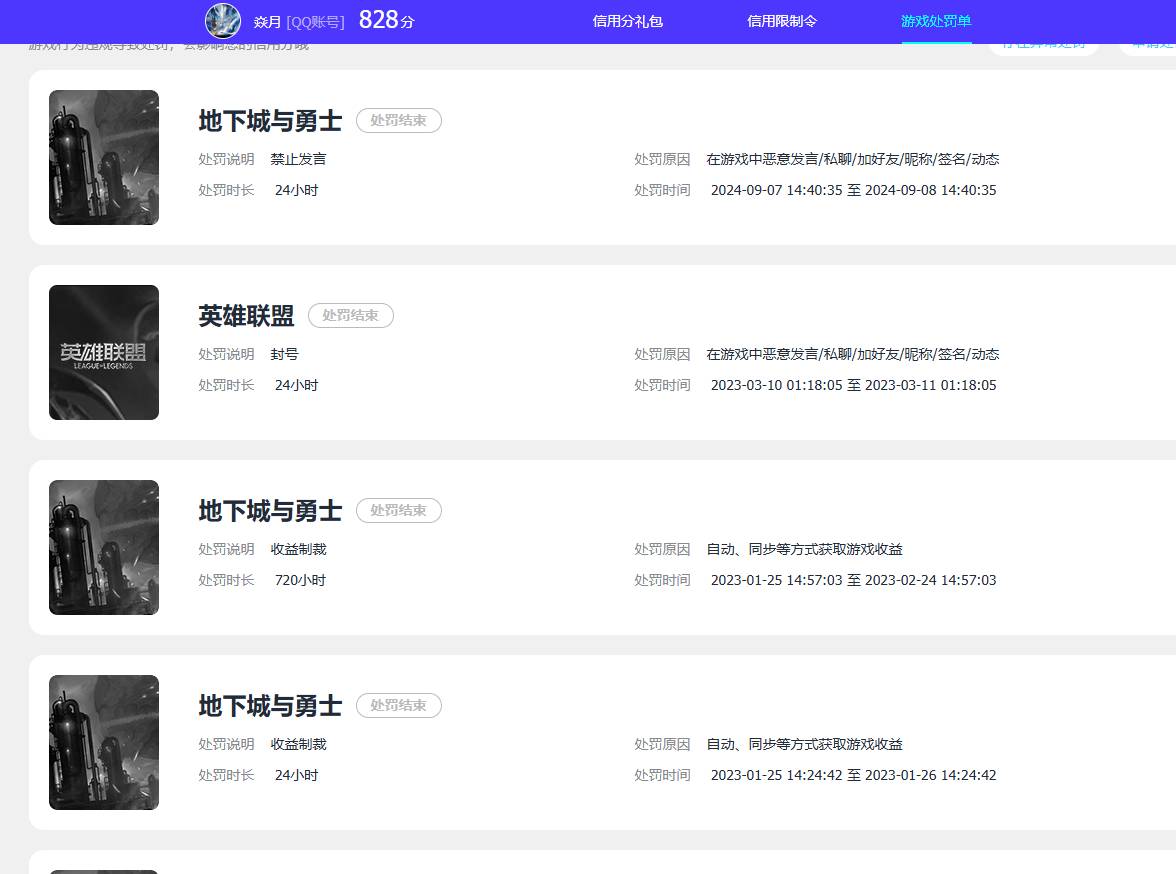1176x874 pixels.
Task: Click the 焱月 profile avatar icon
Action: click(222, 21)
